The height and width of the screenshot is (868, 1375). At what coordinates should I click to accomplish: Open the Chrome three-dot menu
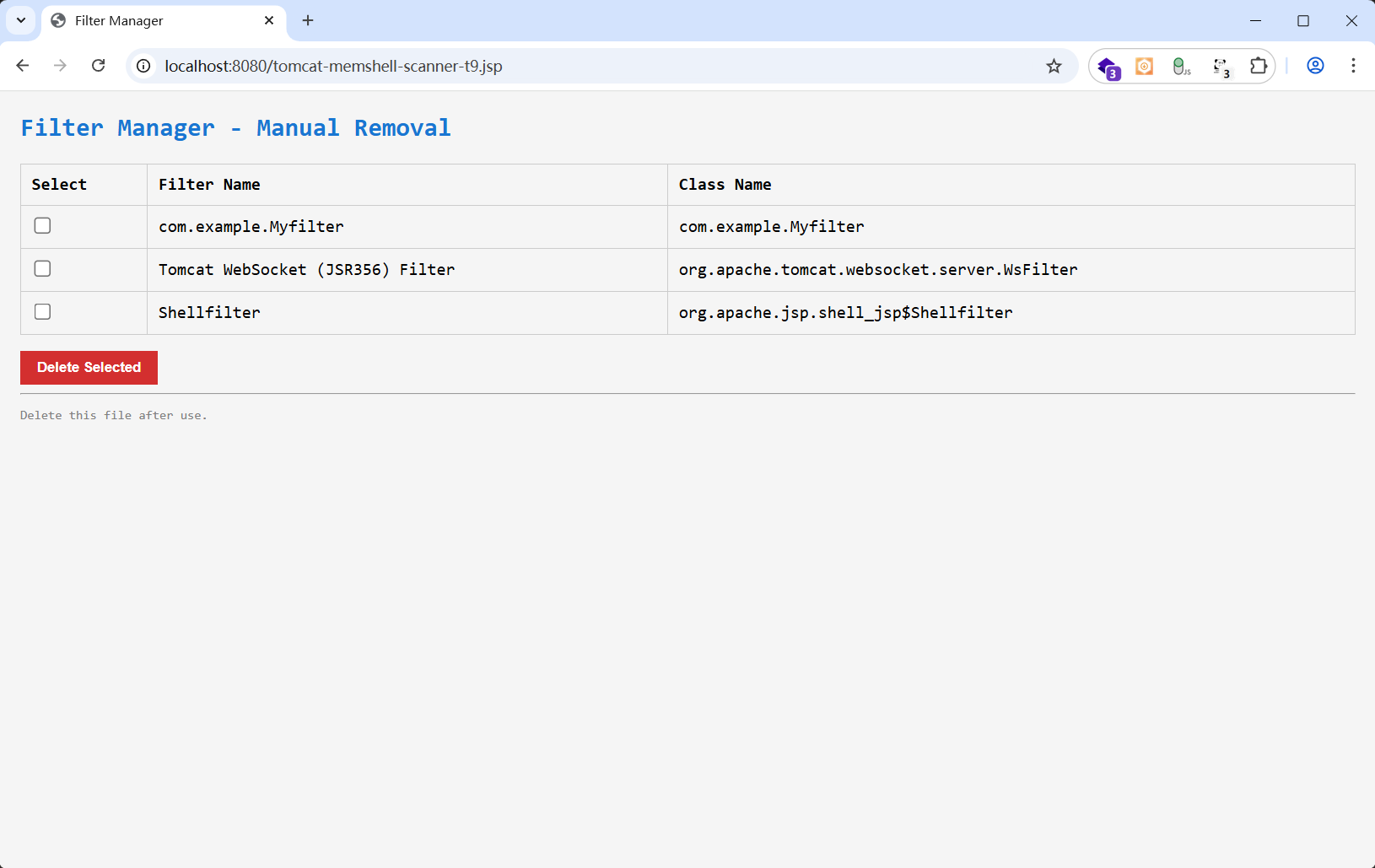click(1353, 66)
